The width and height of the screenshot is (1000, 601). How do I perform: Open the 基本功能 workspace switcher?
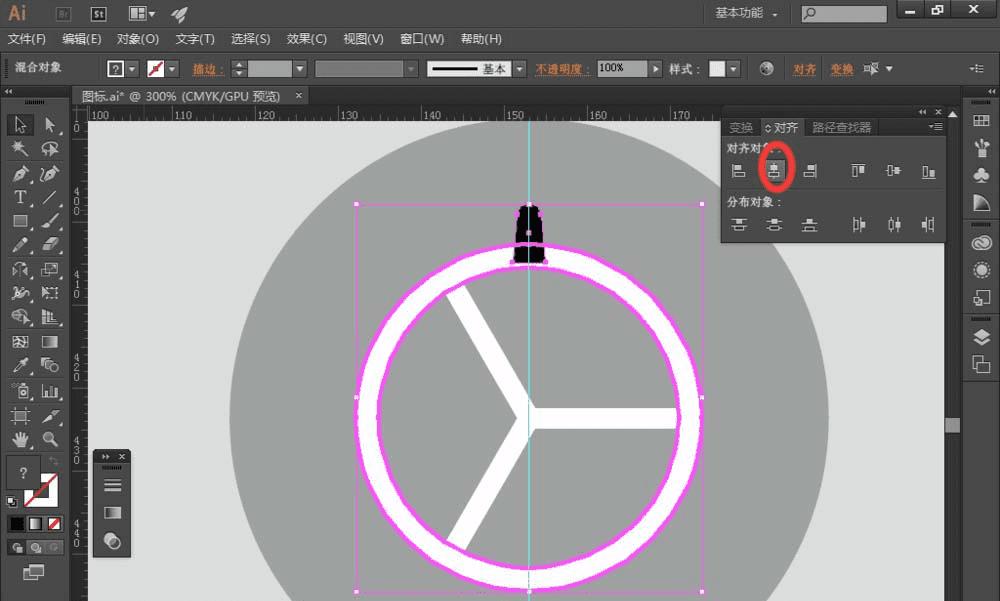pos(746,13)
